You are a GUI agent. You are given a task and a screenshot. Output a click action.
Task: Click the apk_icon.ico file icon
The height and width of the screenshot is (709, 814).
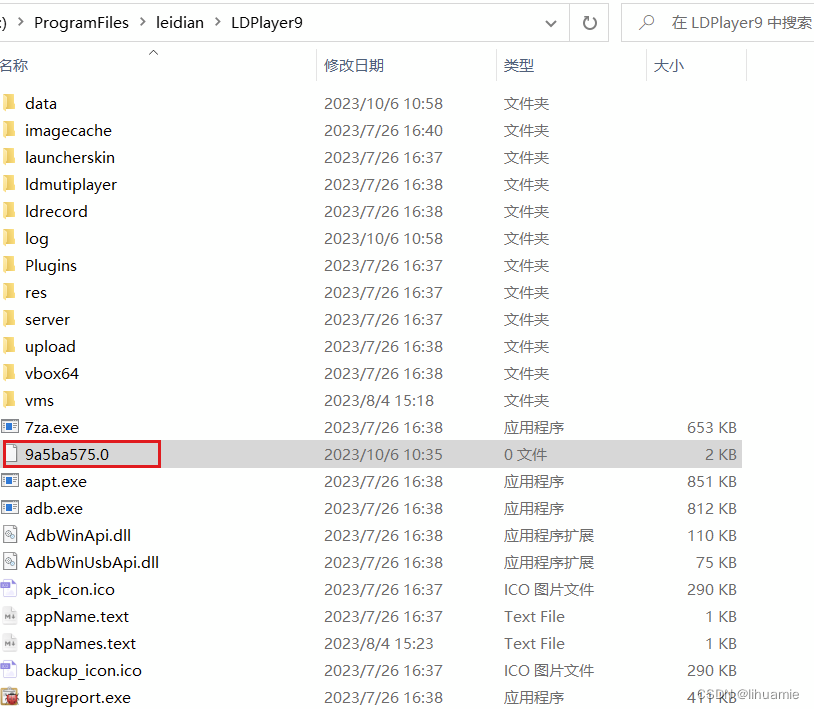pyautogui.click(x=9, y=589)
